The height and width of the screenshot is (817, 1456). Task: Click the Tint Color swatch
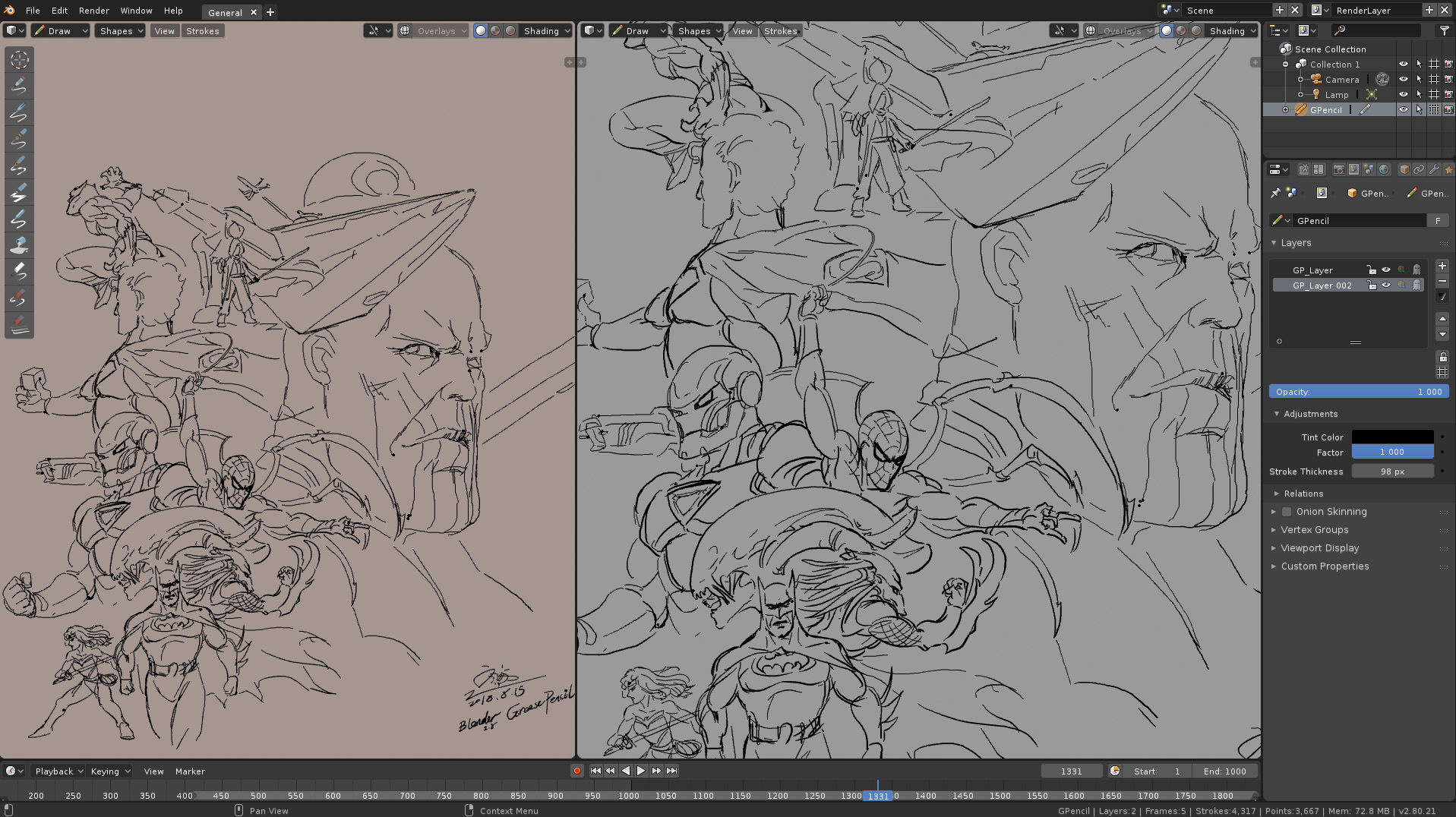tap(1392, 437)
